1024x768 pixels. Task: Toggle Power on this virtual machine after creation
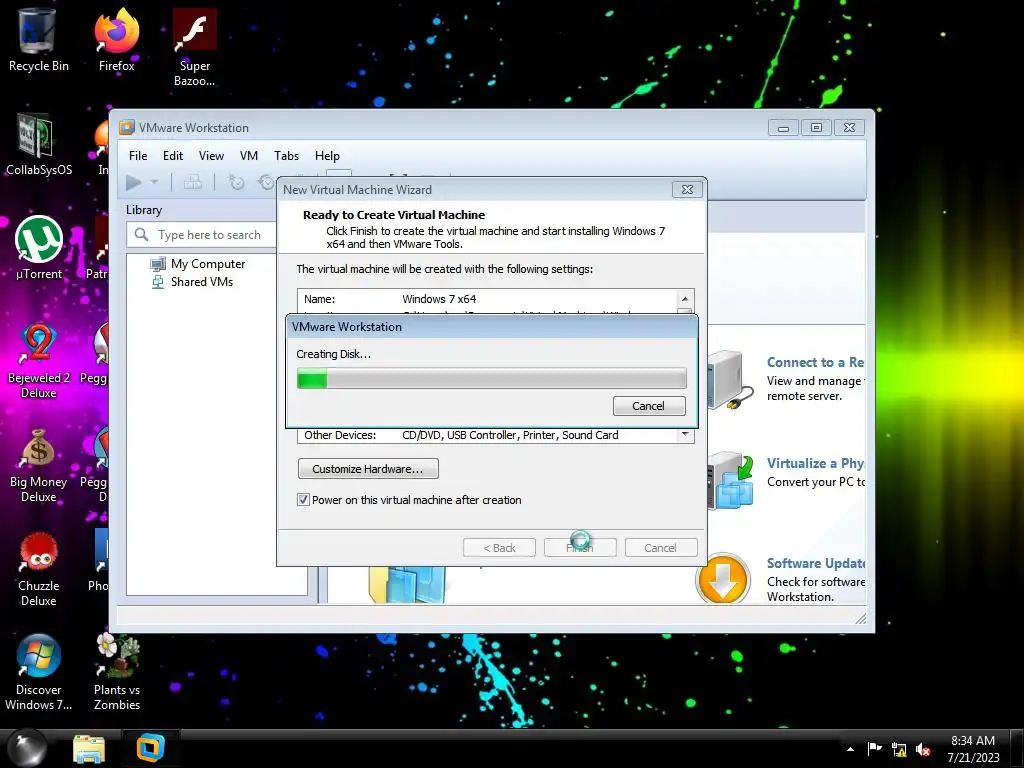pos(303,500)
